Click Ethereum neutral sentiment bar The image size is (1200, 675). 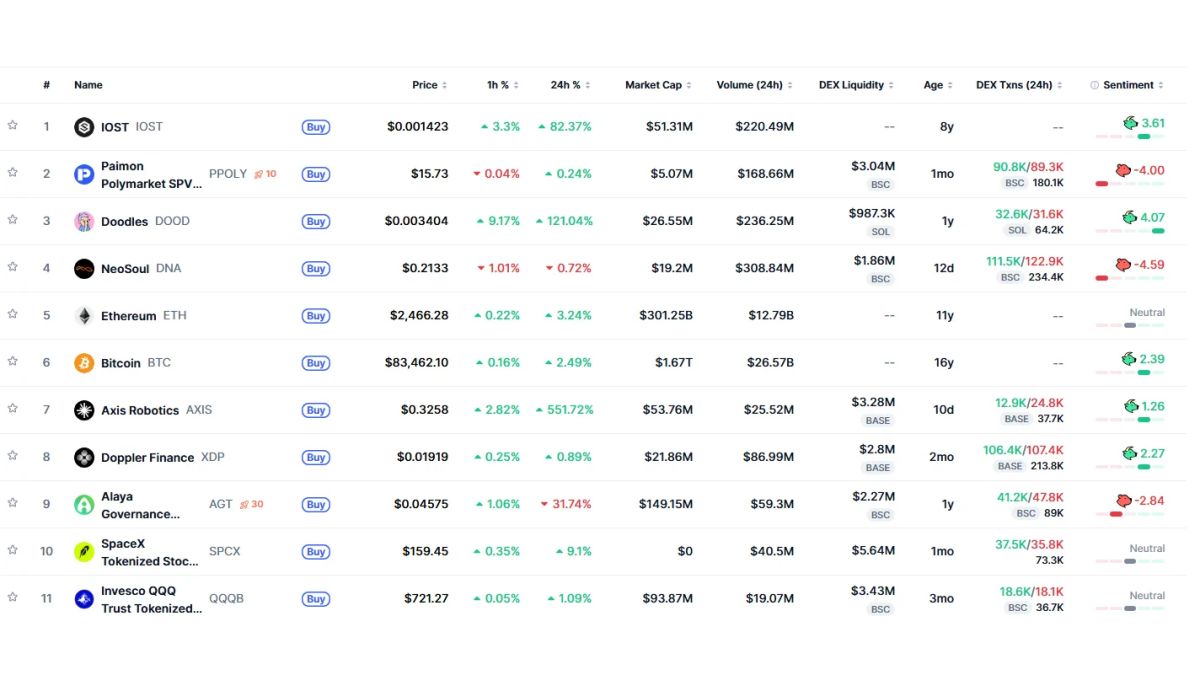pos(1130,325)
